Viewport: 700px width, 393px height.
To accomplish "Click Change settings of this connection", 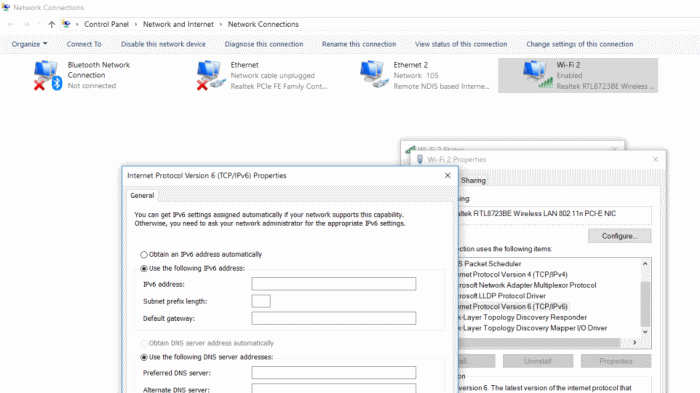I will [579, 44].
